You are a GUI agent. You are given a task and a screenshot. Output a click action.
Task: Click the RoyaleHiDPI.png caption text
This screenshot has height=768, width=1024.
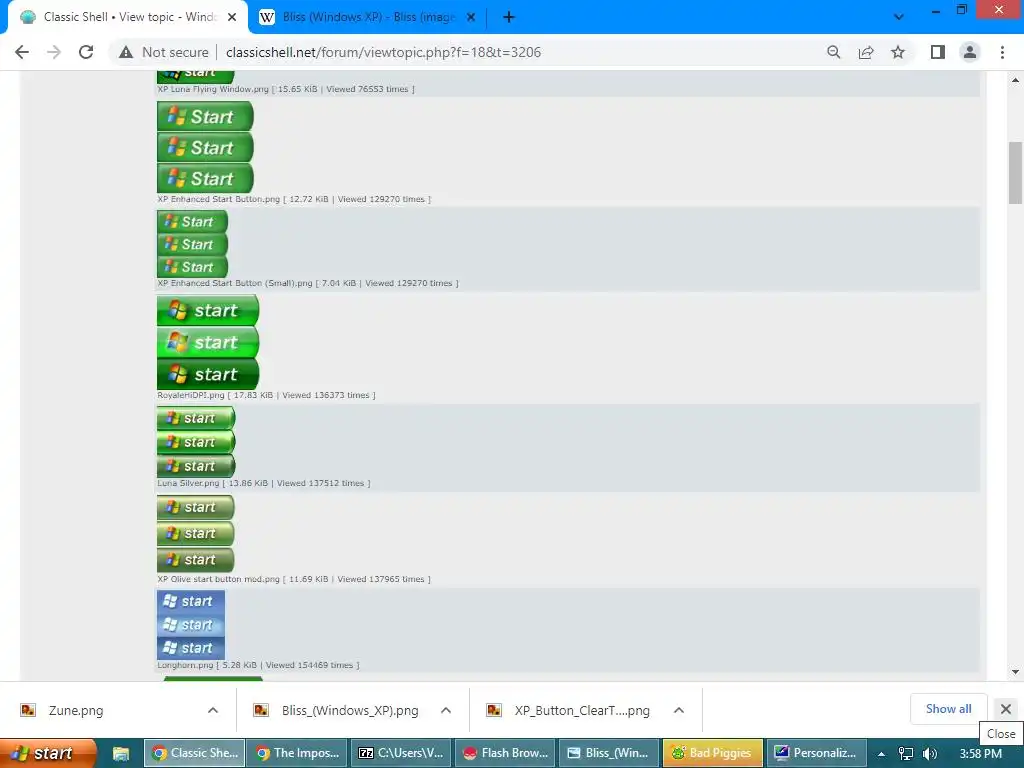[266, 395]
